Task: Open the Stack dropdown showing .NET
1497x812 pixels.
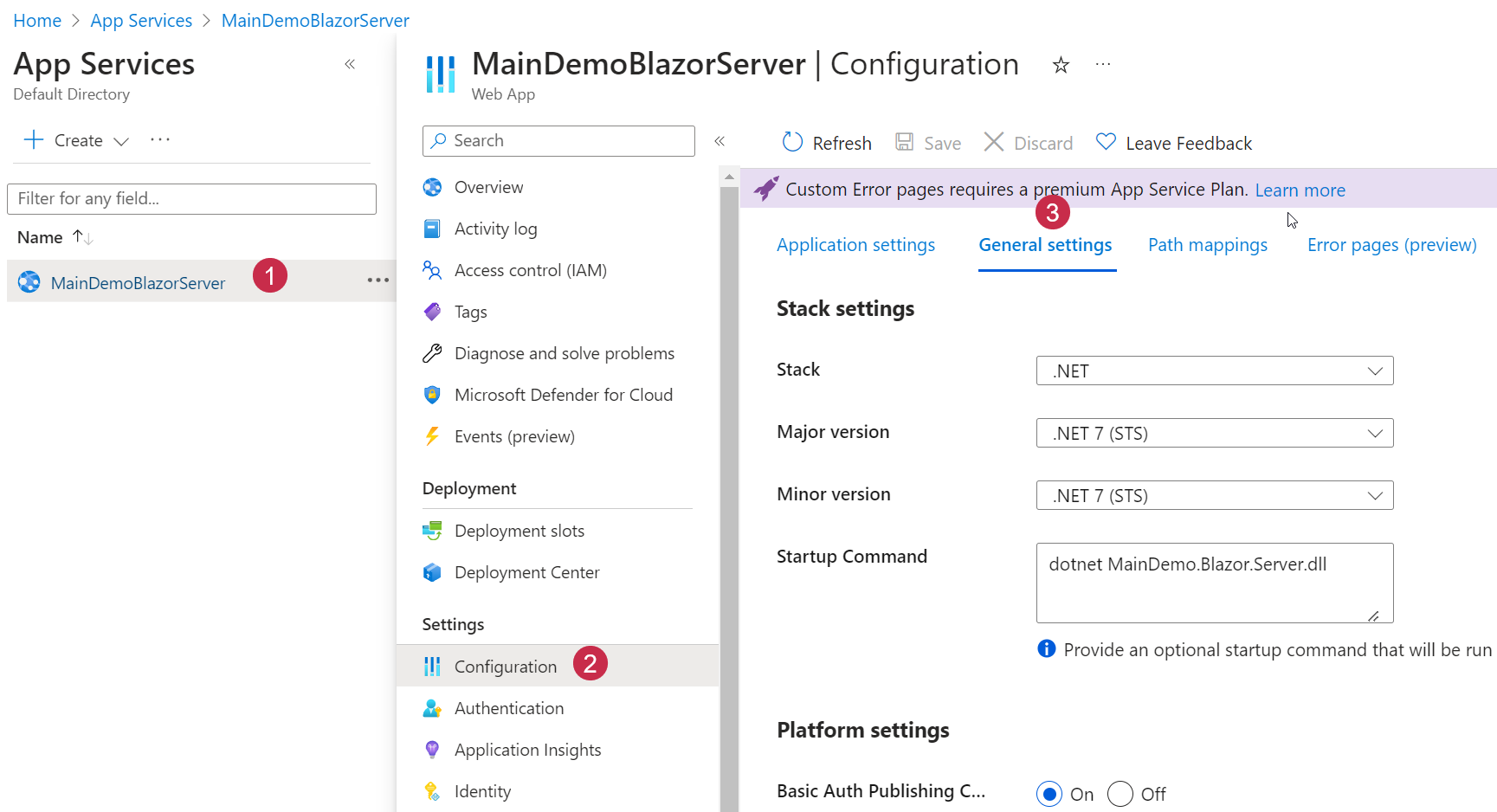Action: (x=1215, y=371)
